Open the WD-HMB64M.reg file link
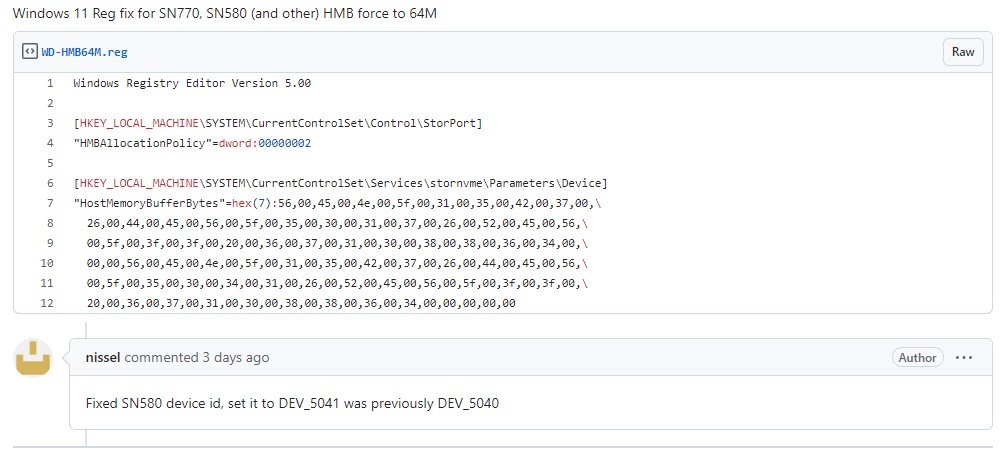The image size is (1004, 456). pyautogui.click(x=85, y=53)
